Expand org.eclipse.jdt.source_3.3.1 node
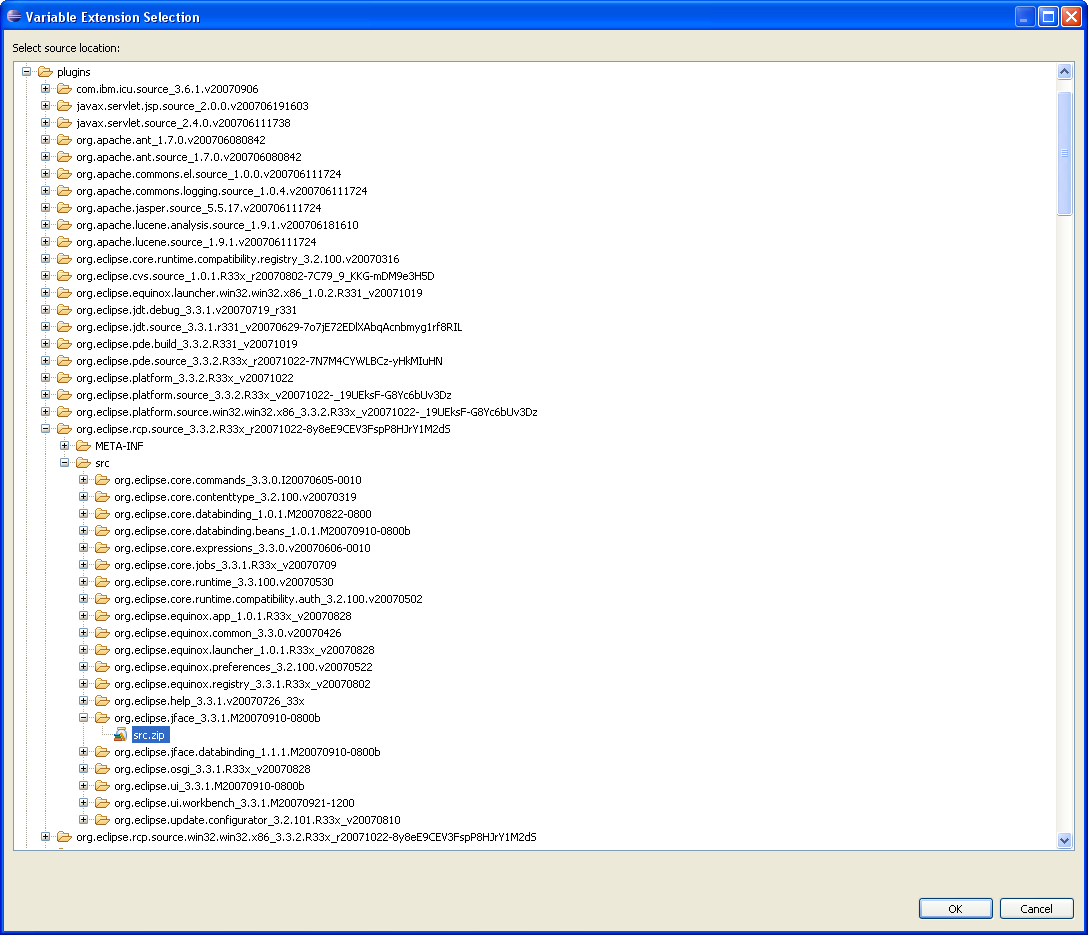 click(x=45, y=327)
